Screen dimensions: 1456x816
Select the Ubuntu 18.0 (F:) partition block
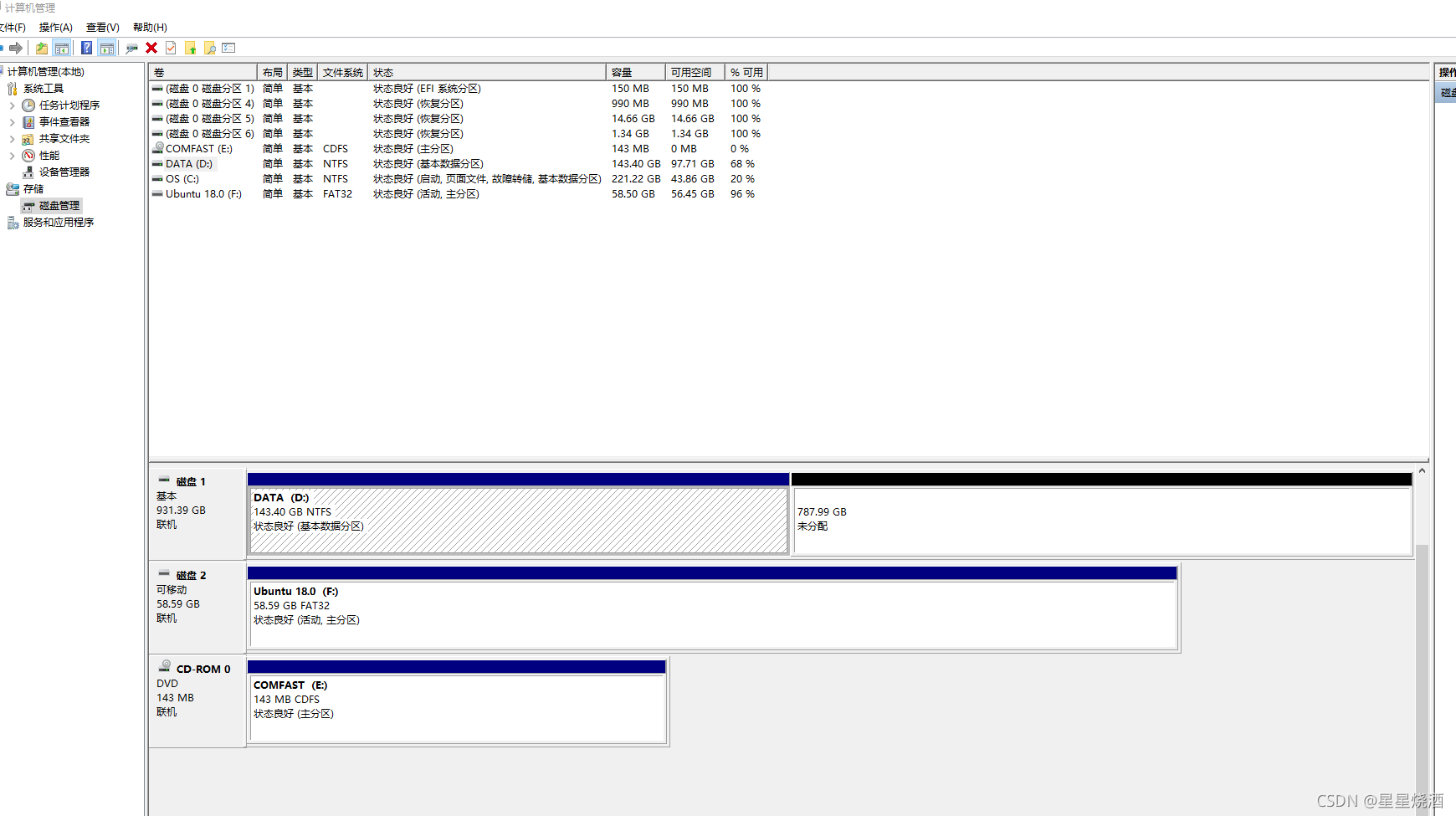[x=712, y=608]
